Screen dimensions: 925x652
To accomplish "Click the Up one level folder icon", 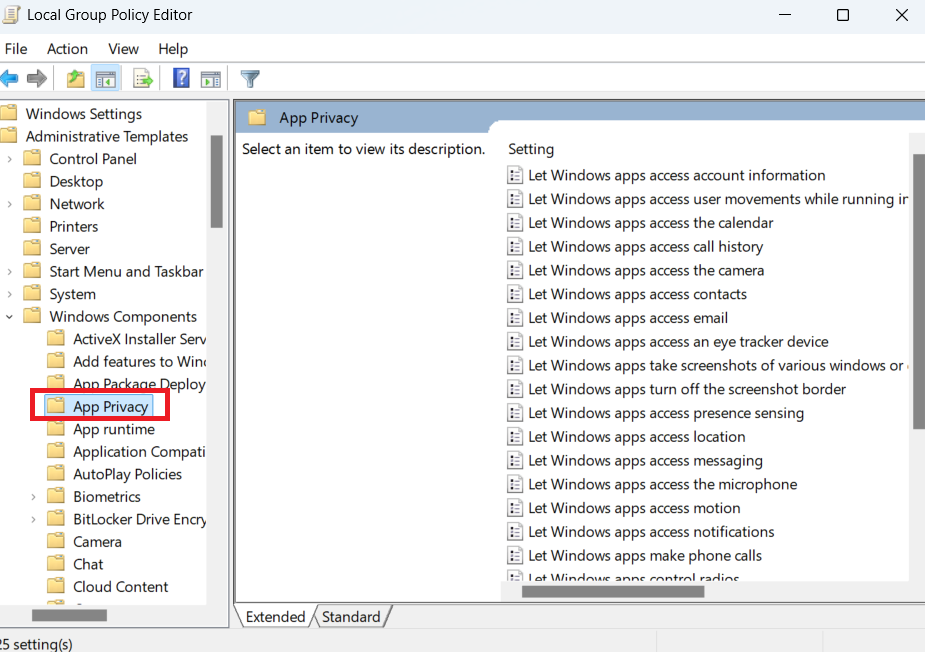I will (76, 78).
